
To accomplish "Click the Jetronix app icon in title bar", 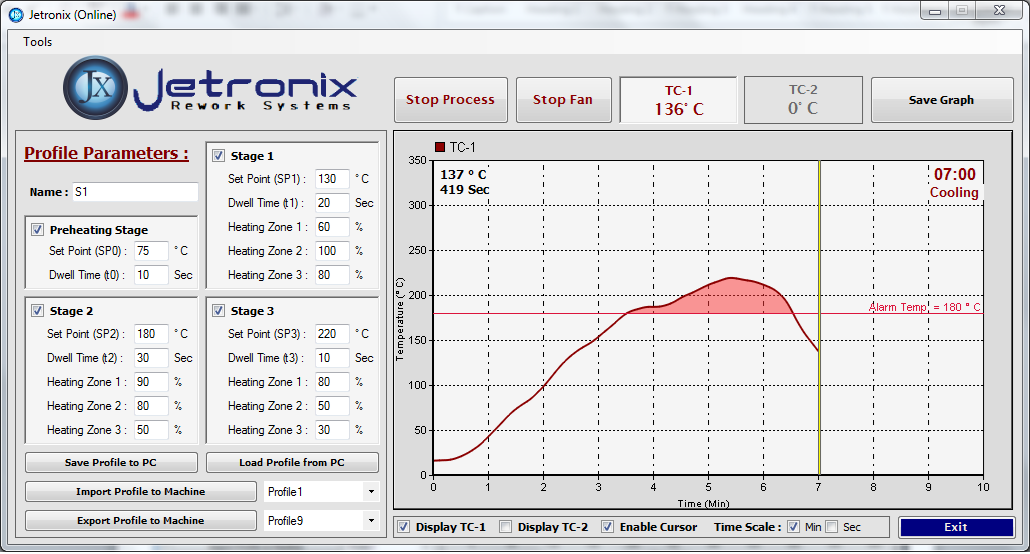I will (16, 14).
